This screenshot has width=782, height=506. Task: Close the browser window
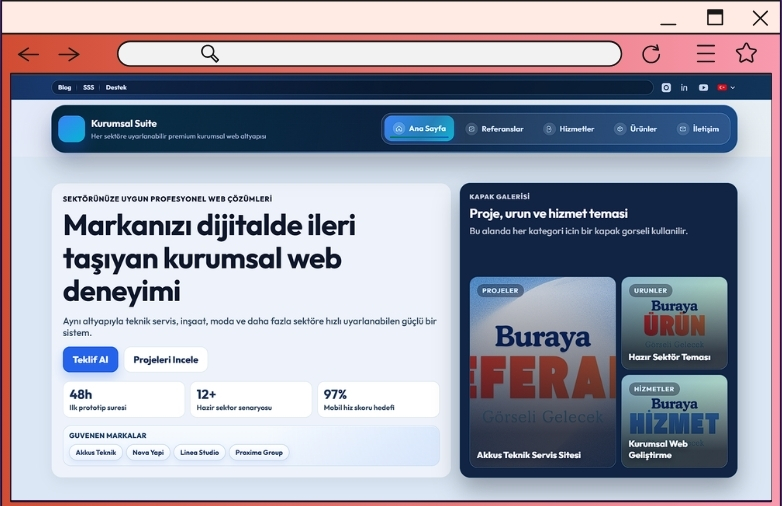[760, 18]
